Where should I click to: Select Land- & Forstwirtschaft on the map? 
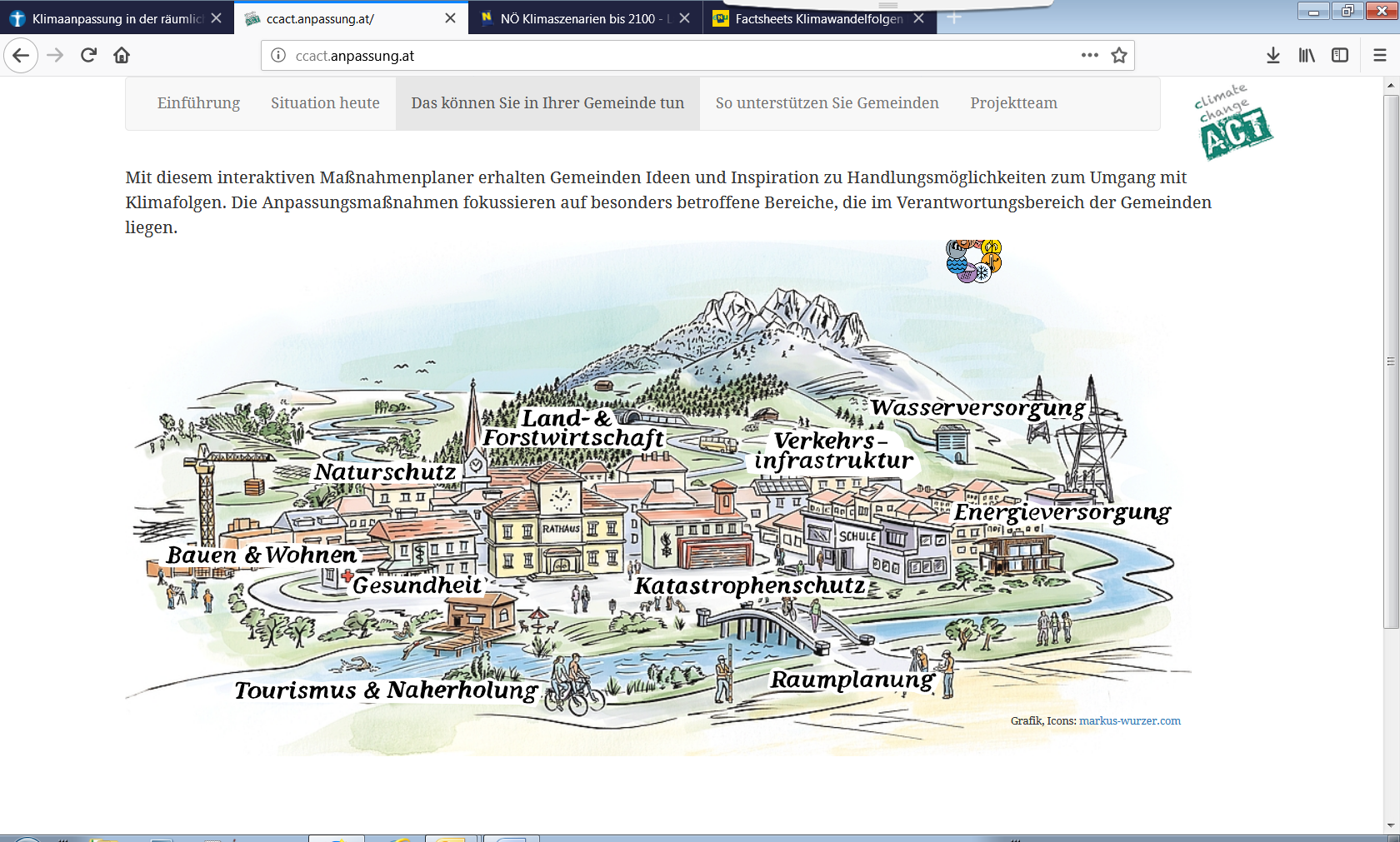click(573, 428)
